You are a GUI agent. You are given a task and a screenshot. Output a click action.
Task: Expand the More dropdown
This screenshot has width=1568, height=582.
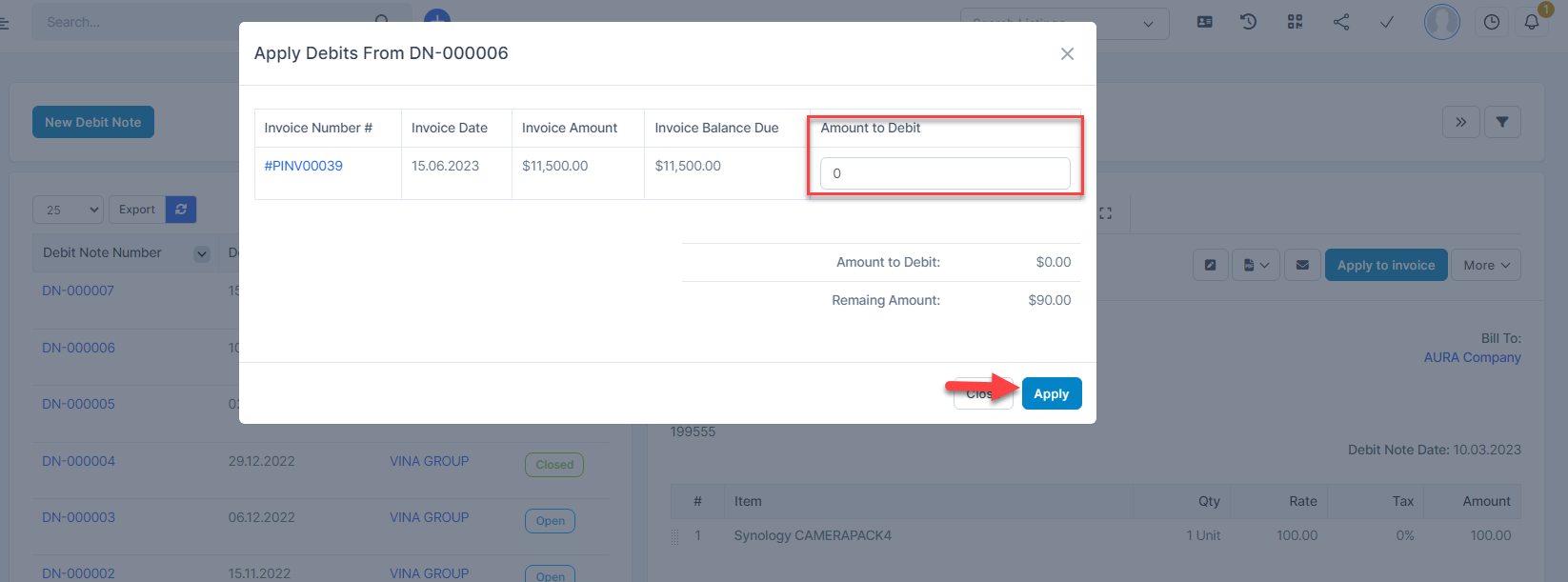(x=1485, y=265)
